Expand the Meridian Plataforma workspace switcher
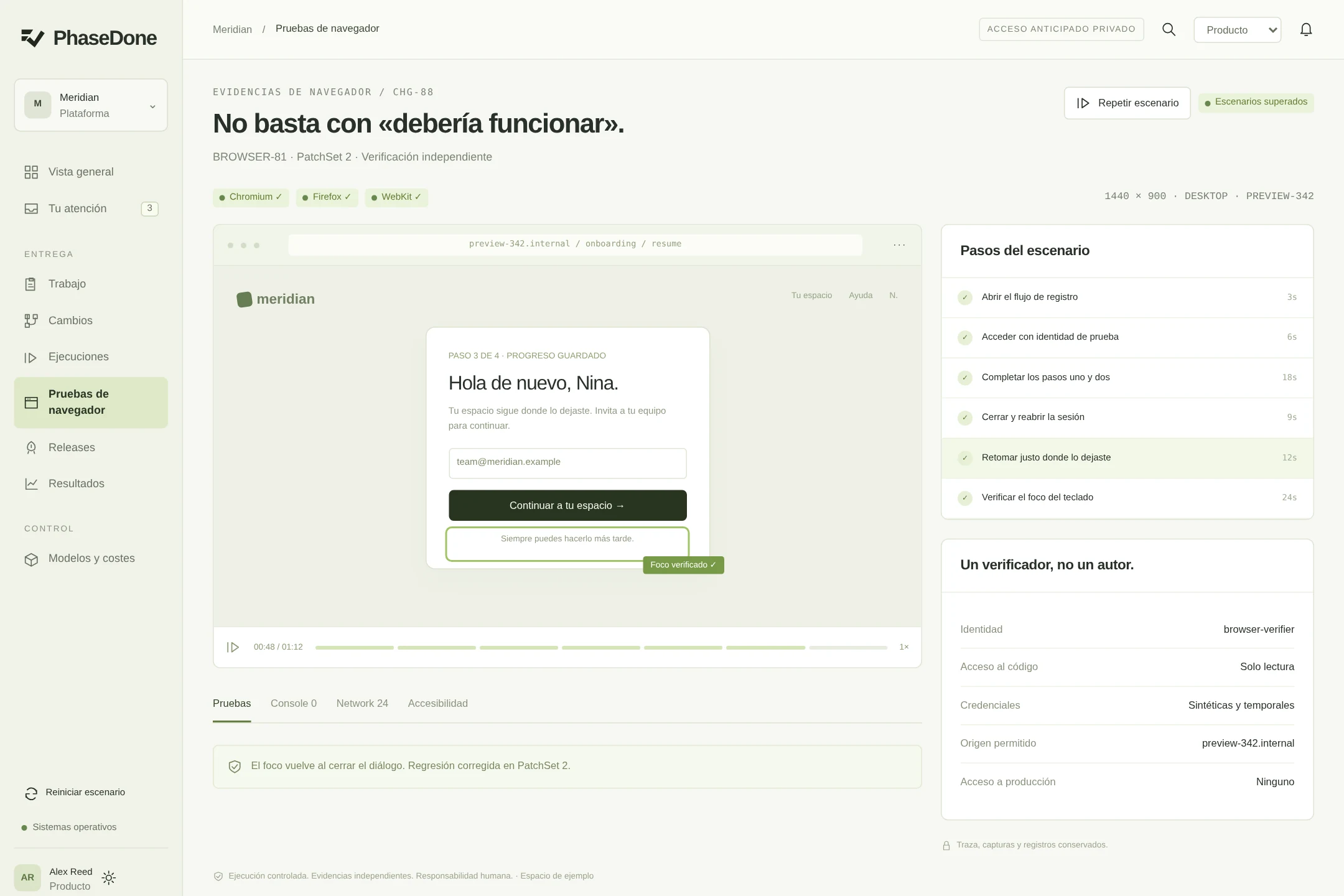 click(91, 105)
